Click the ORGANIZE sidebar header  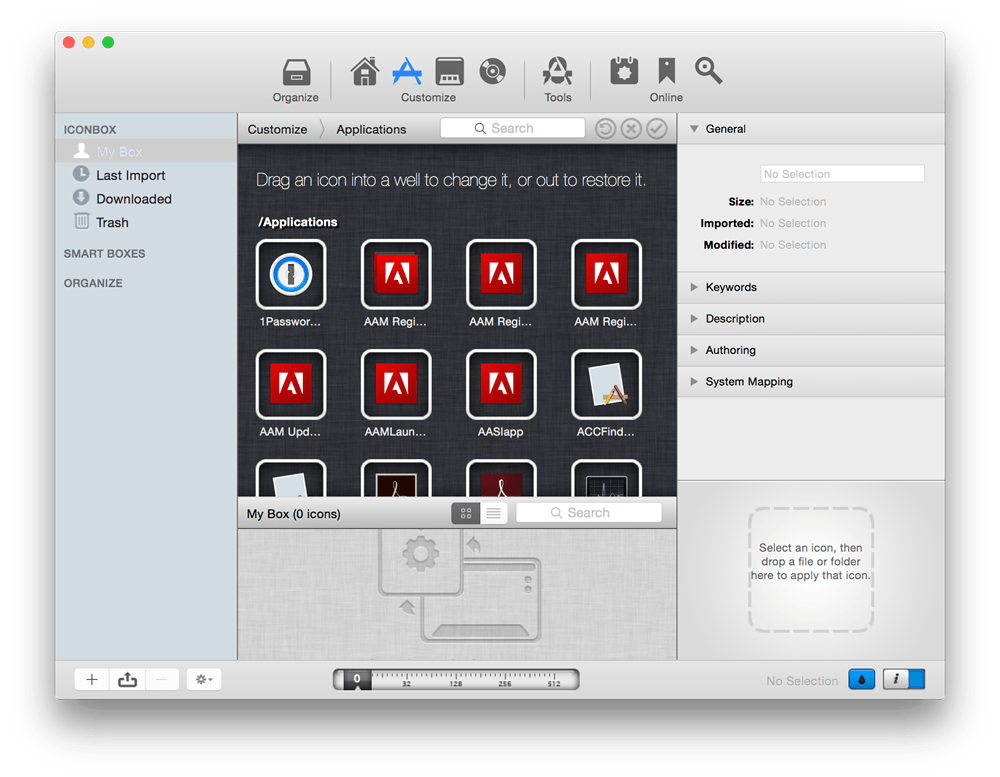tap(93, 283)
